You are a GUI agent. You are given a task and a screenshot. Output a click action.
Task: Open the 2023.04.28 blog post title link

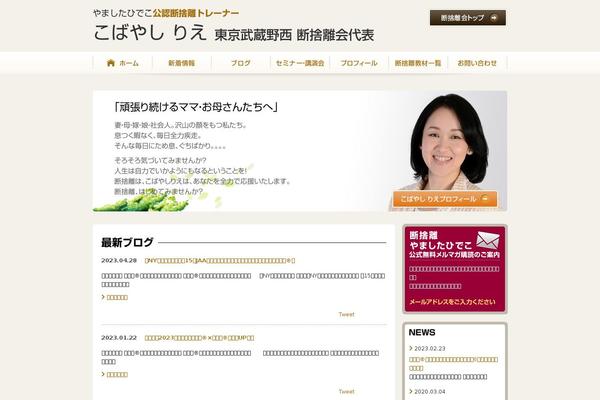(220, 261)
